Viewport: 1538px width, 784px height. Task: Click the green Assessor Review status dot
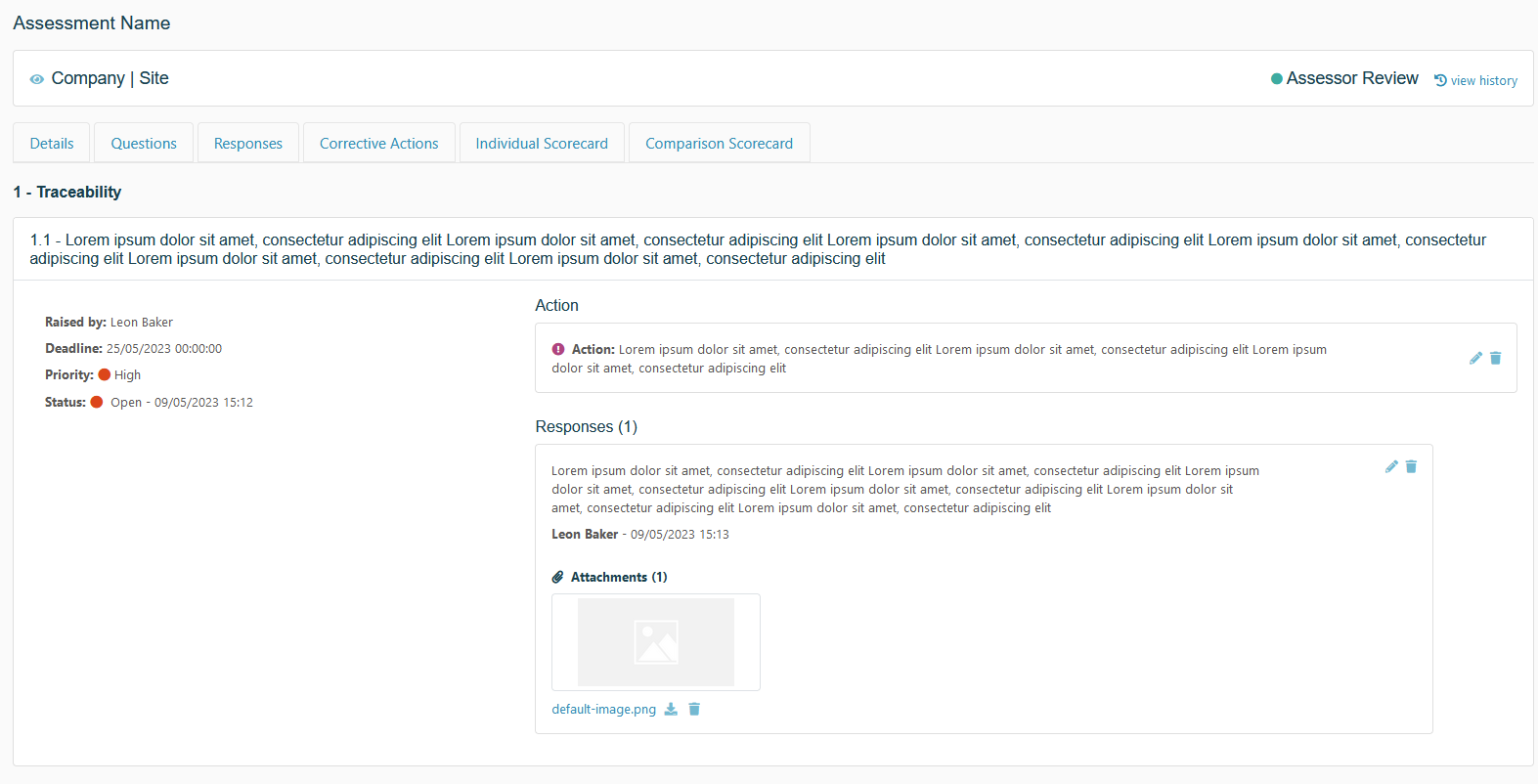[1276, 79]
